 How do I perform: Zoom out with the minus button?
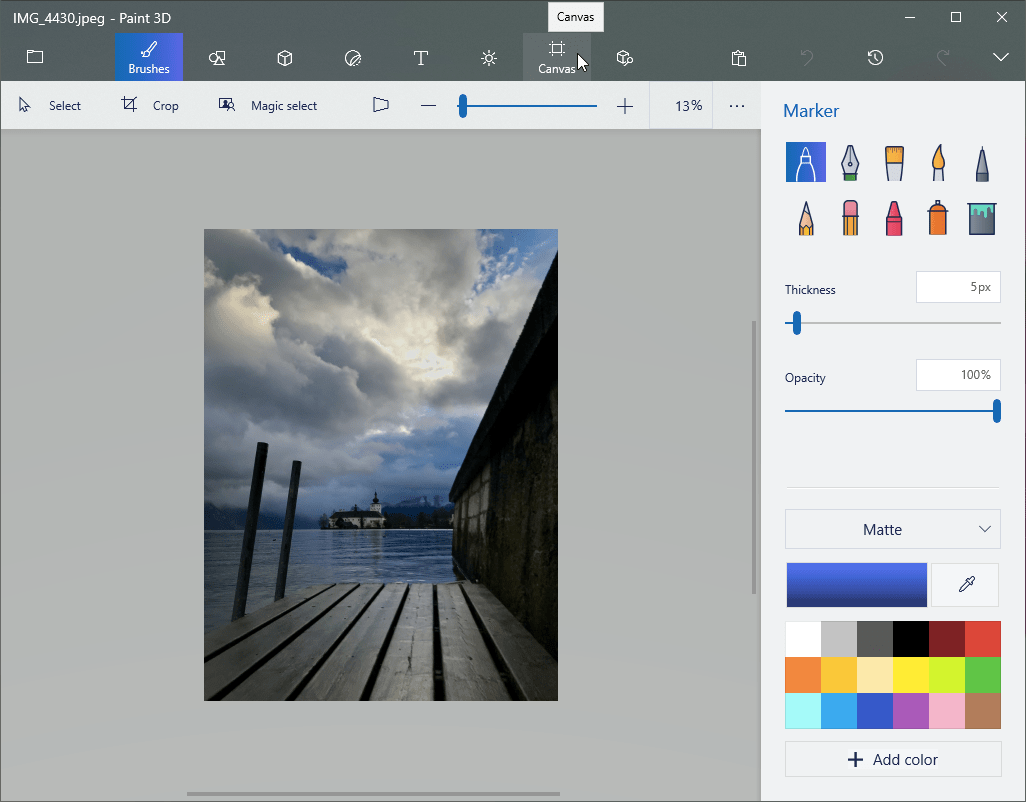pyautogui.click(x=429, y=105)
